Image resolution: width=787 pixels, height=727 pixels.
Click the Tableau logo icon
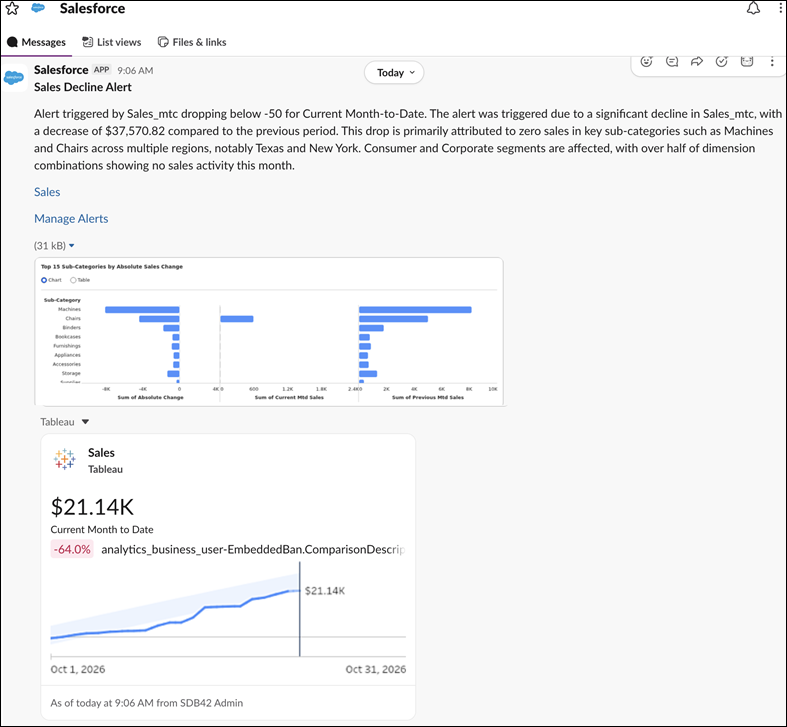point(64,459)
